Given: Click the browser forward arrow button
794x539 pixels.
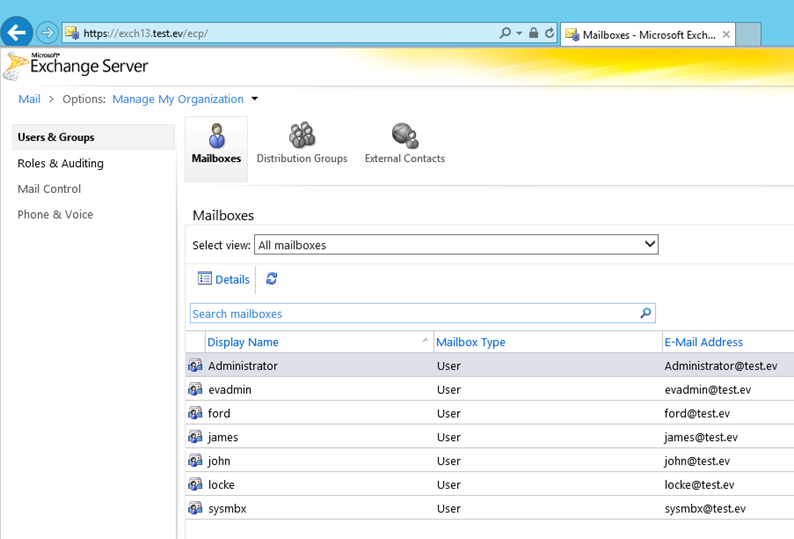Looking at the screenshot, I should coord(48,33).
